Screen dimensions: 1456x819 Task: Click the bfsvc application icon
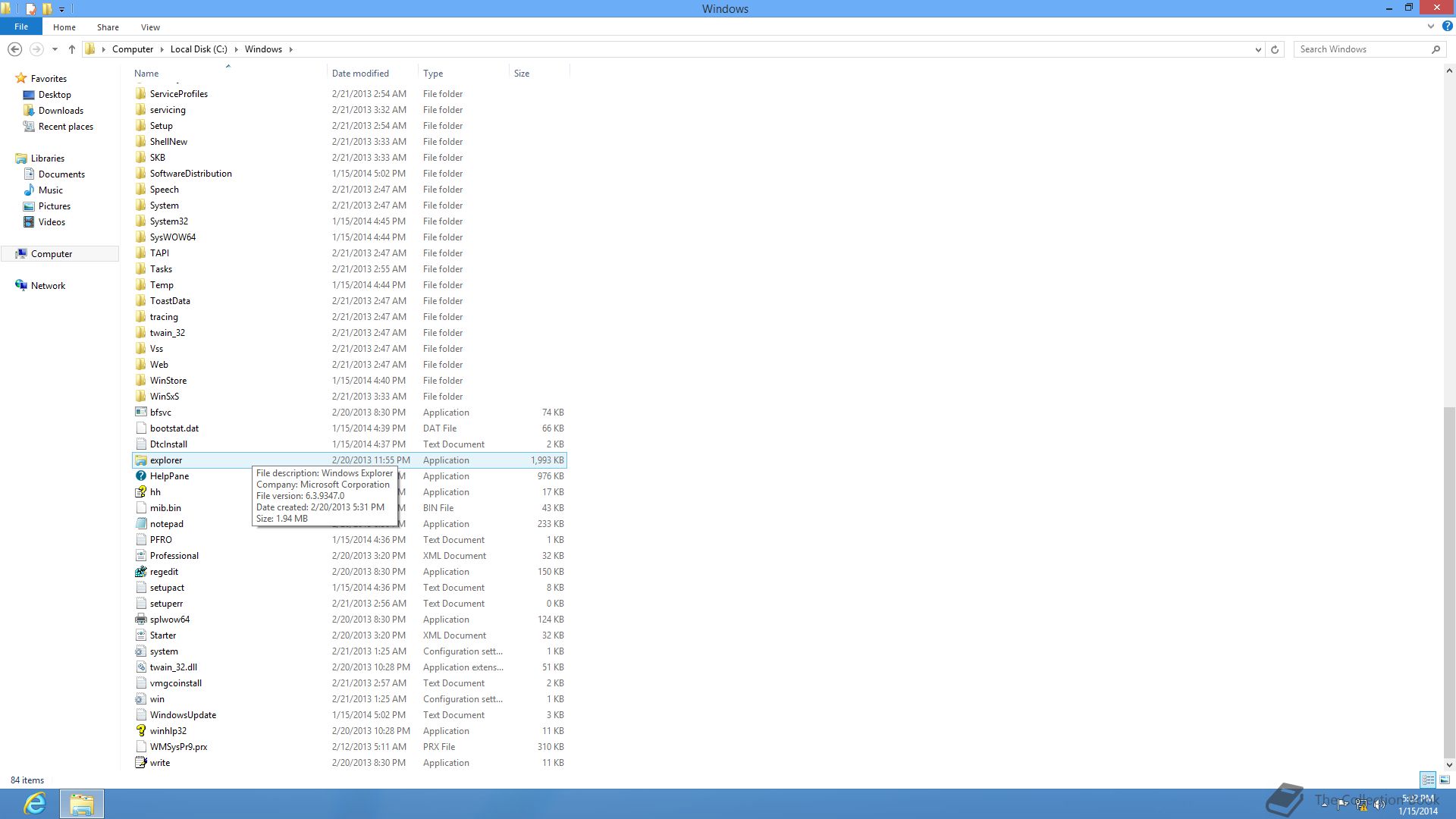pyautogui.click(x=141, y=413)
